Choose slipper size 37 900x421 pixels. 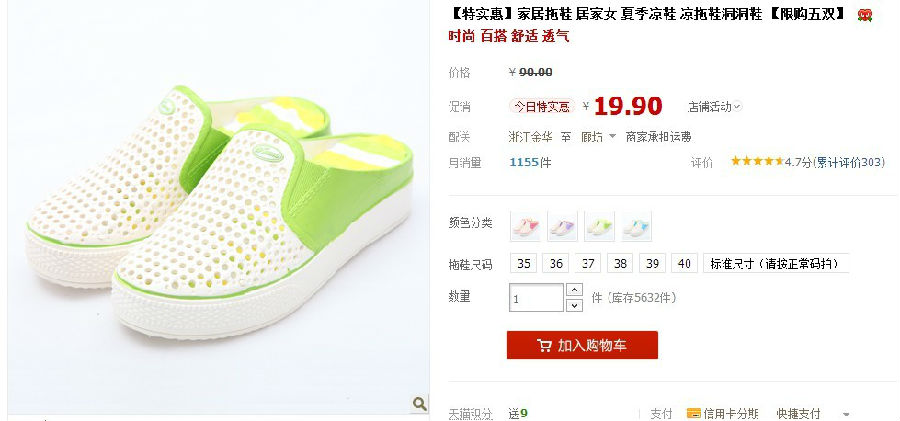click(588, 264)
